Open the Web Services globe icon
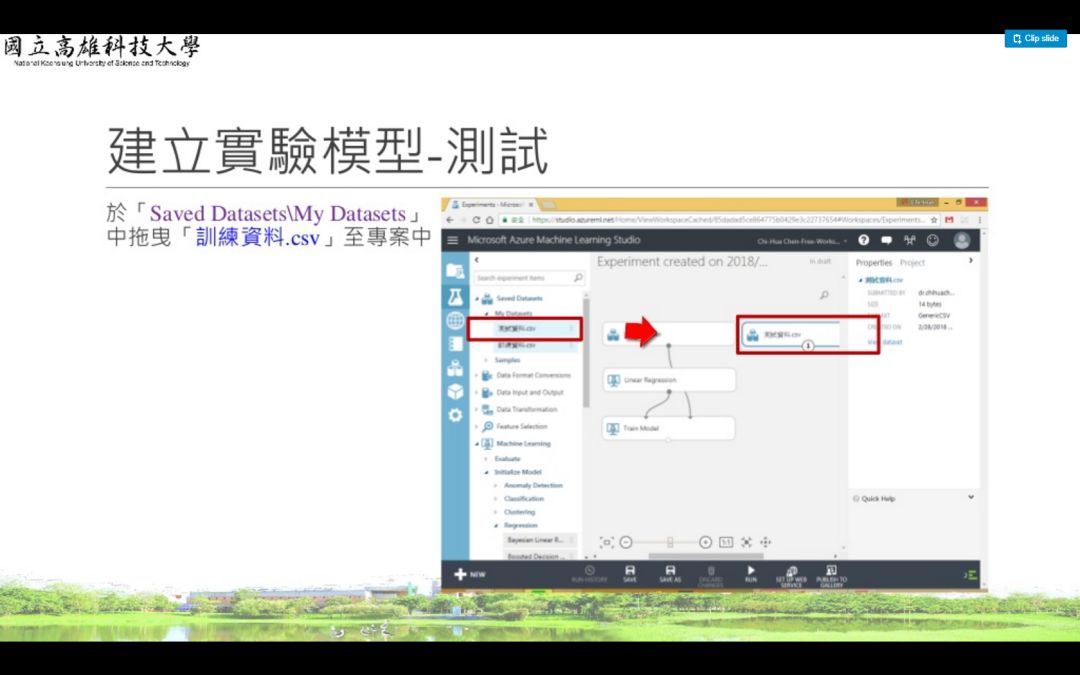Screen dimensions: 1080x675 tap(455, 320)
